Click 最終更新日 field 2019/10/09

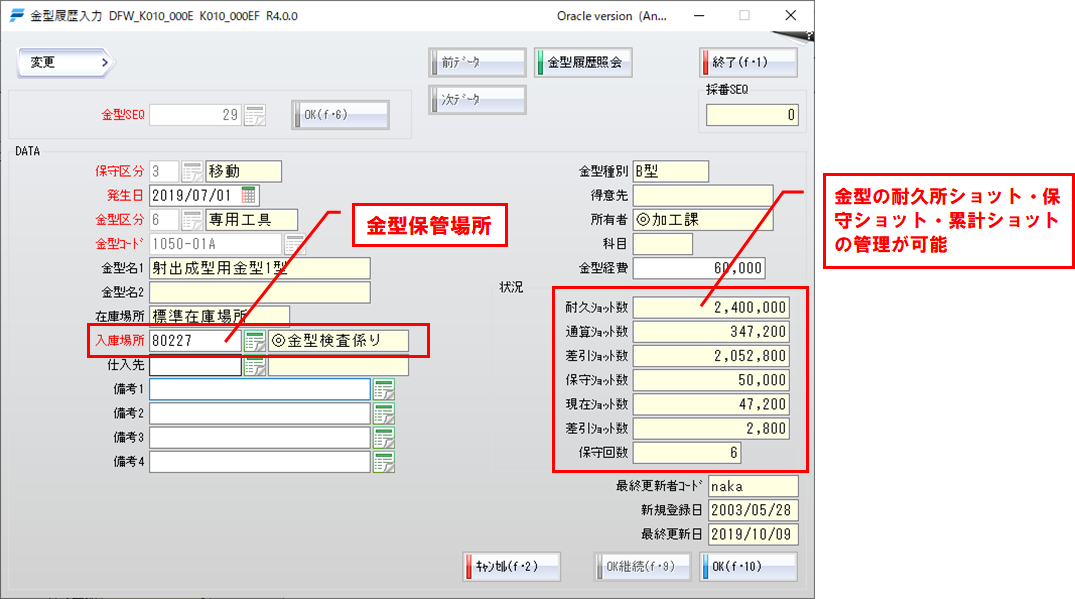pos(753,535)
